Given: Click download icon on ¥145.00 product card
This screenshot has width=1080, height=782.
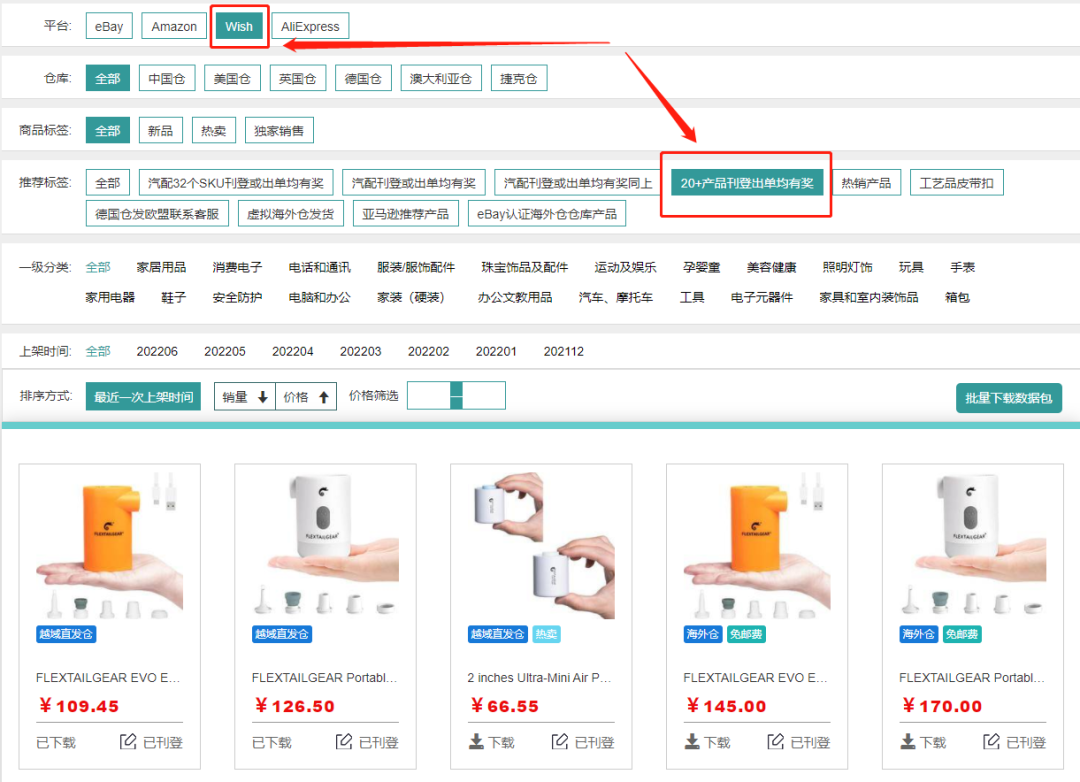Looking at the screenshot, I should [692, 741].
